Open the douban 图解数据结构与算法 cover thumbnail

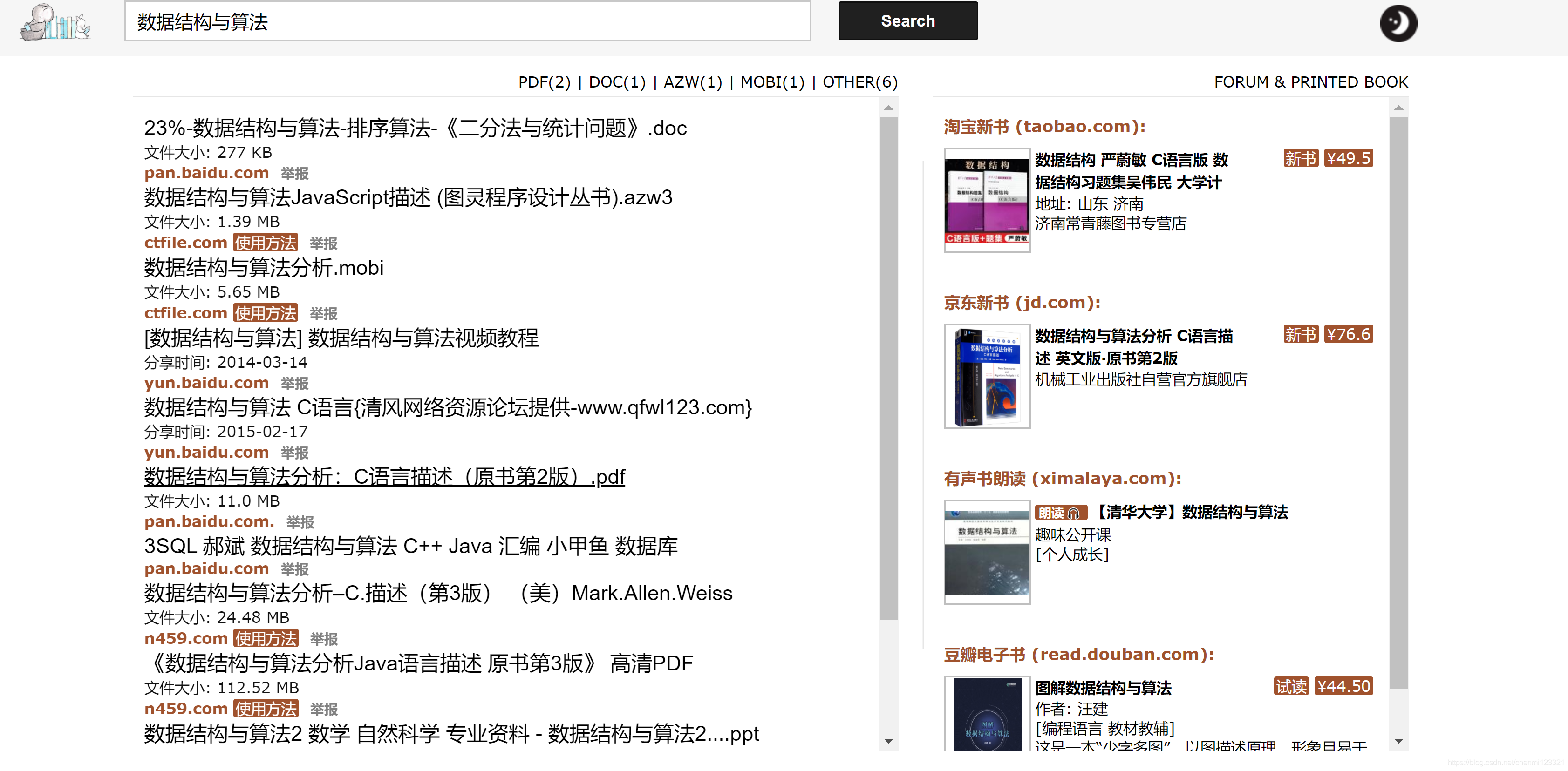pos(987,714)
